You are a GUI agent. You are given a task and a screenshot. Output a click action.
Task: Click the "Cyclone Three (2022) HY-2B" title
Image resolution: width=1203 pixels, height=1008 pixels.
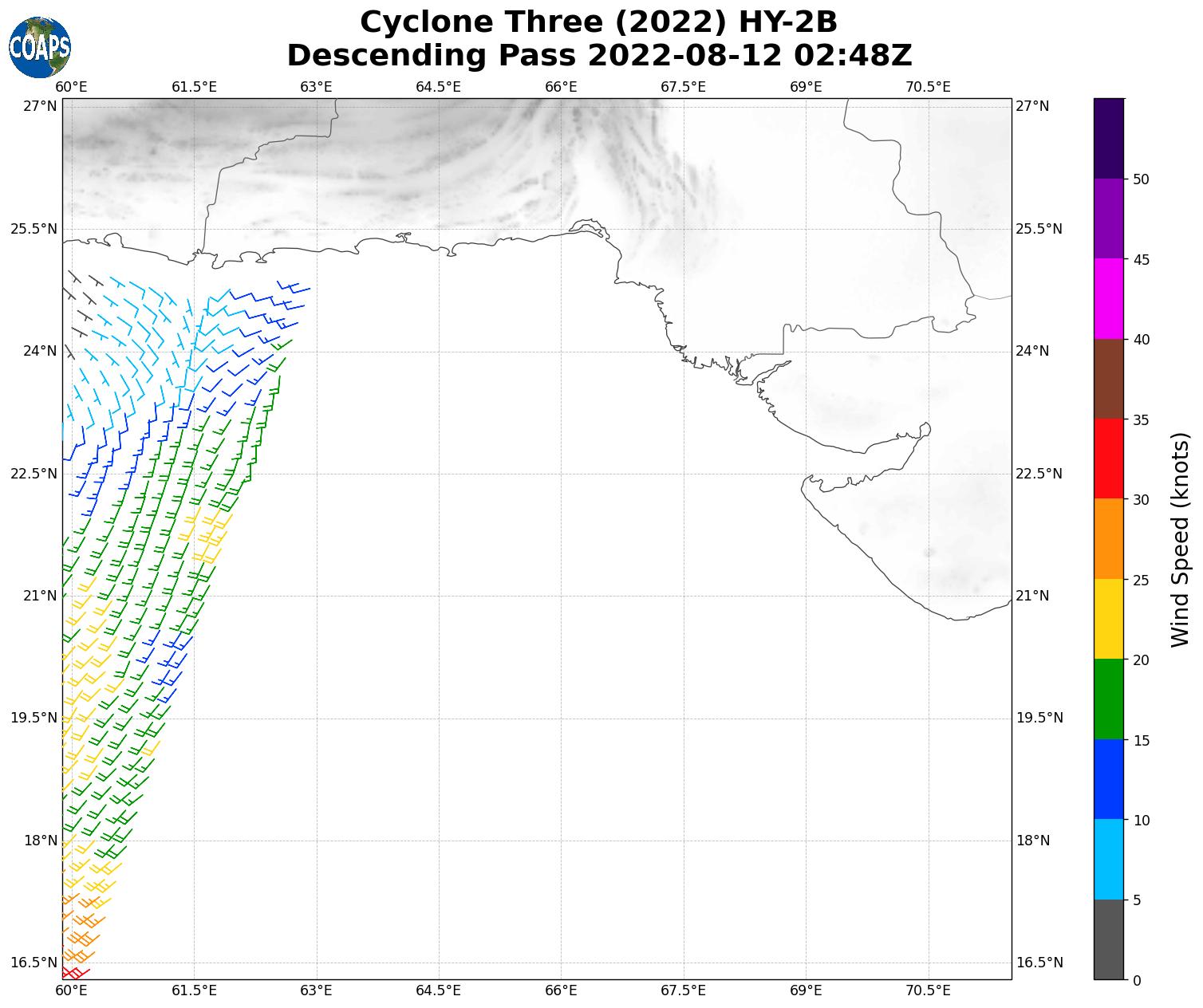[598, 22]
